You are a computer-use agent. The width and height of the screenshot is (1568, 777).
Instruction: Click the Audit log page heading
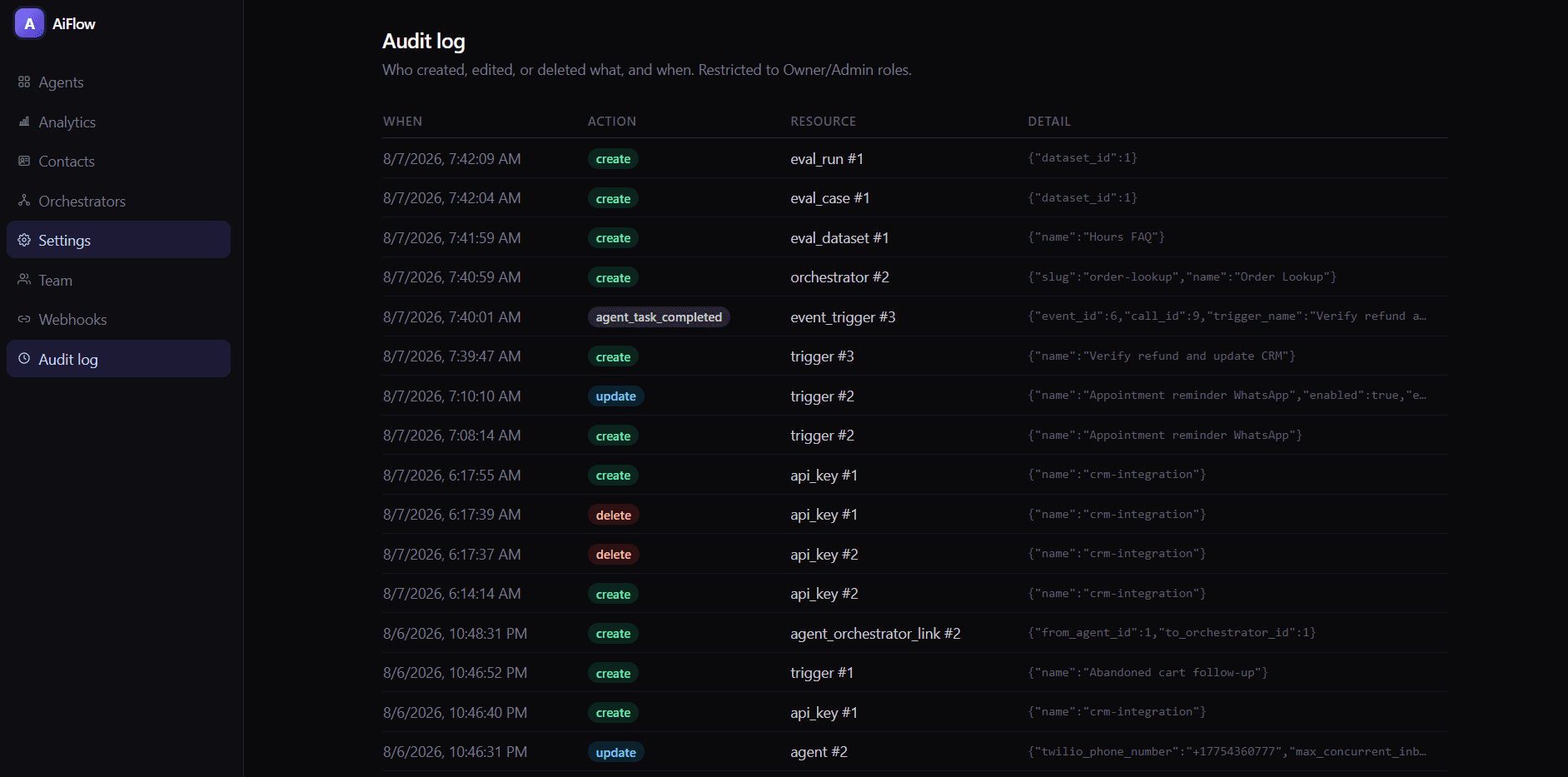tap(424, 41)
